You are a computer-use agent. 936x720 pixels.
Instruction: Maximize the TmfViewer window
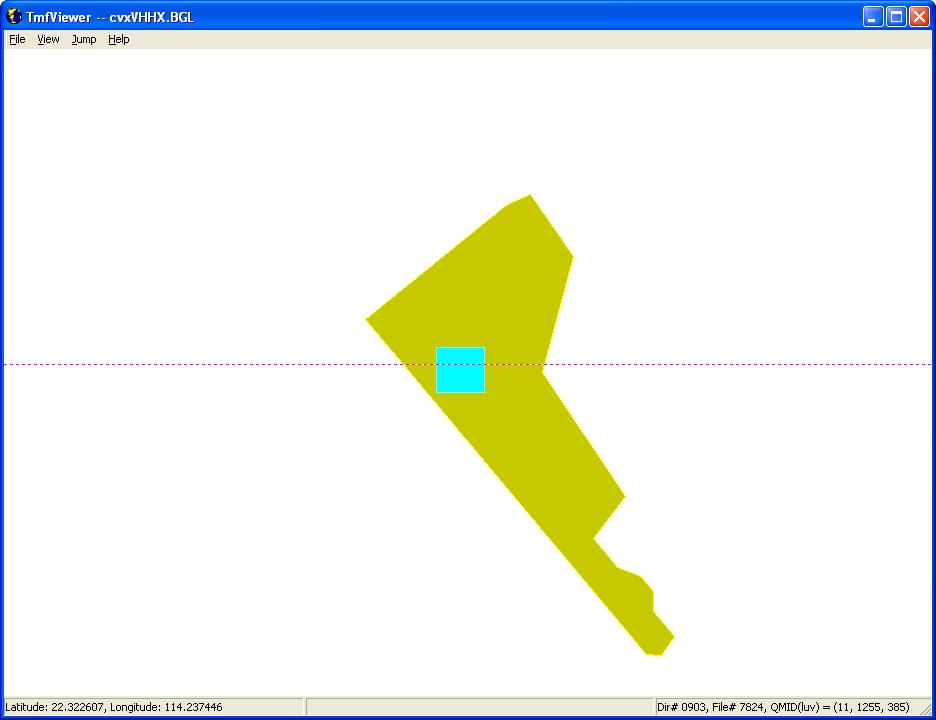pos(896,17)
